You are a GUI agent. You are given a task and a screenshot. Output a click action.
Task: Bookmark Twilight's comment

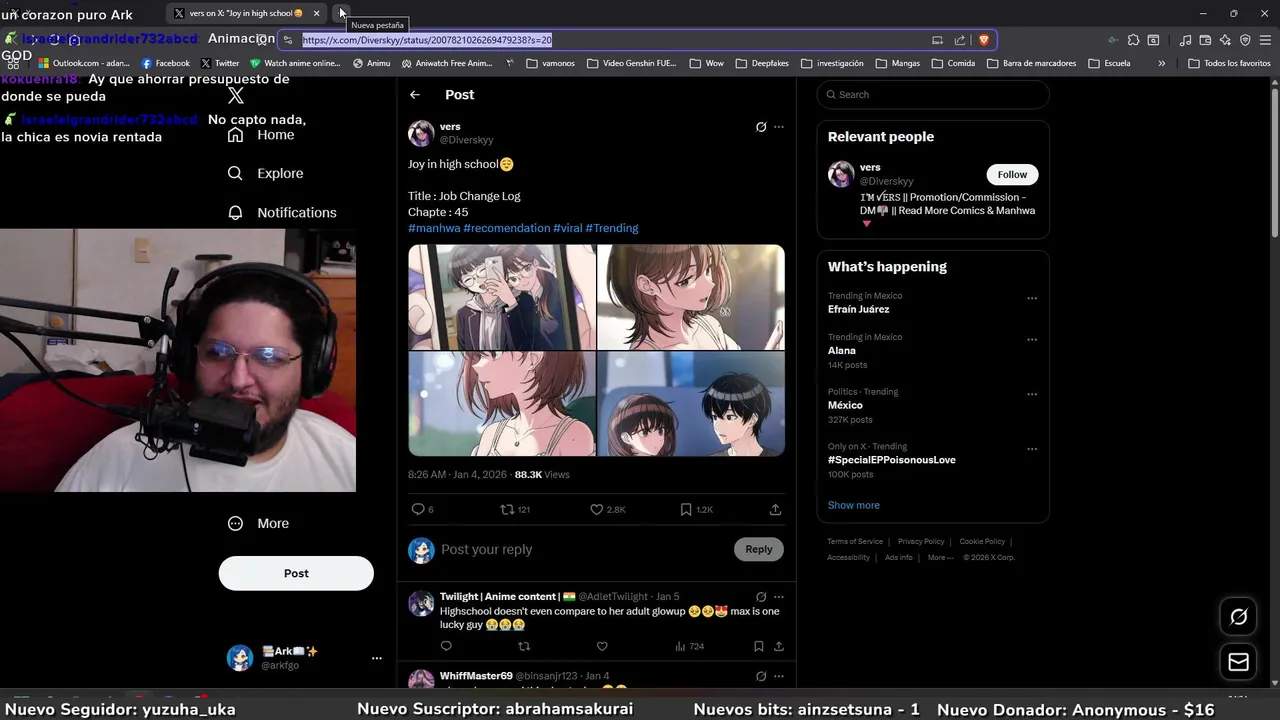pos(758,646)
